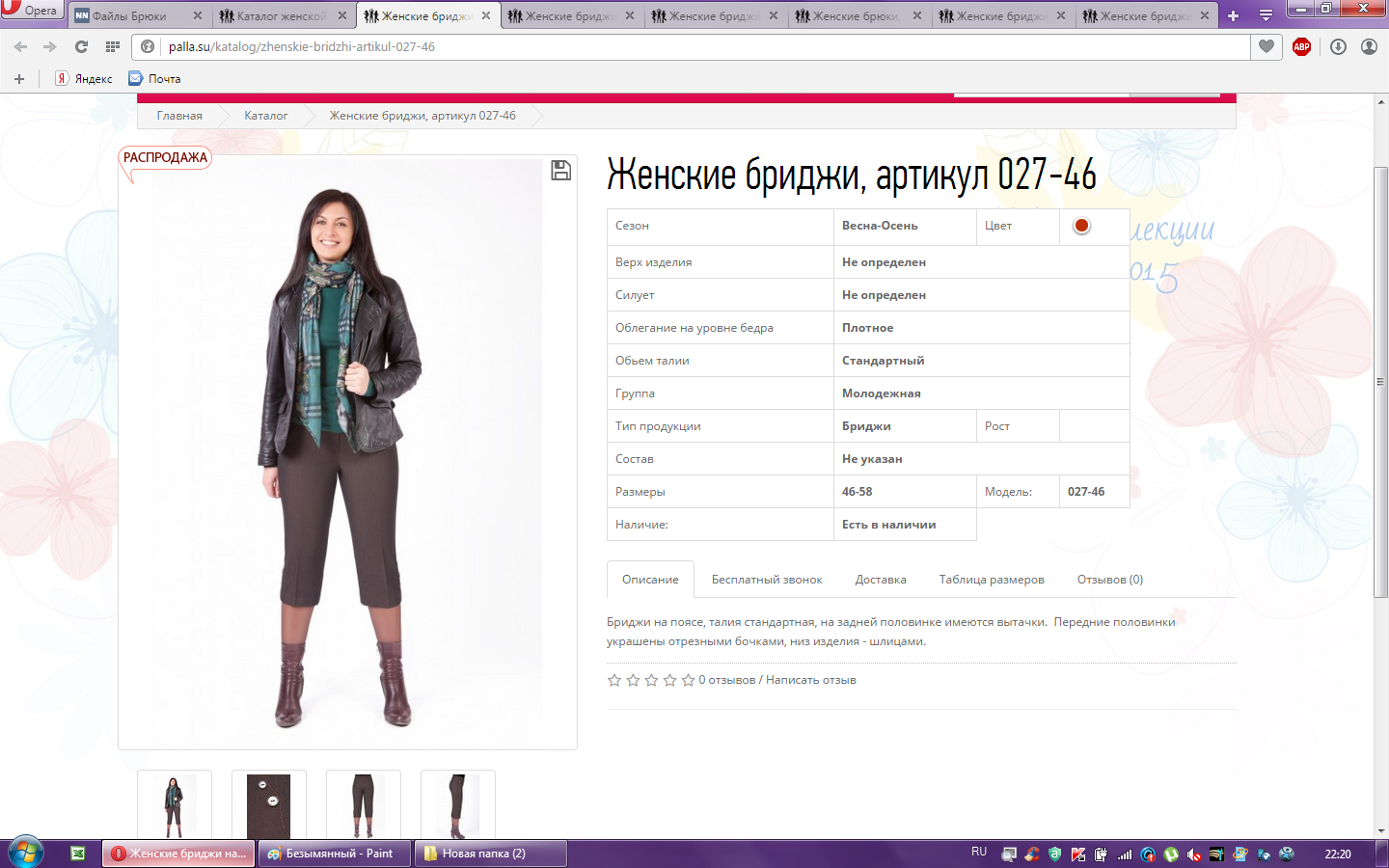Close the Файлы Брюки tab
This screenshot has height=868, width=1389.
pos(198,15)
